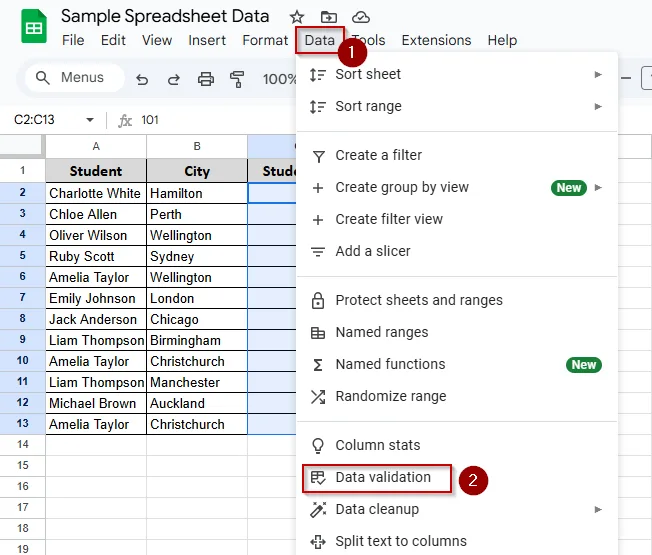The width and height of the screenshot is (652, 555).
Task: Select cell Charlotte White
Action: (x=96, y=193)
